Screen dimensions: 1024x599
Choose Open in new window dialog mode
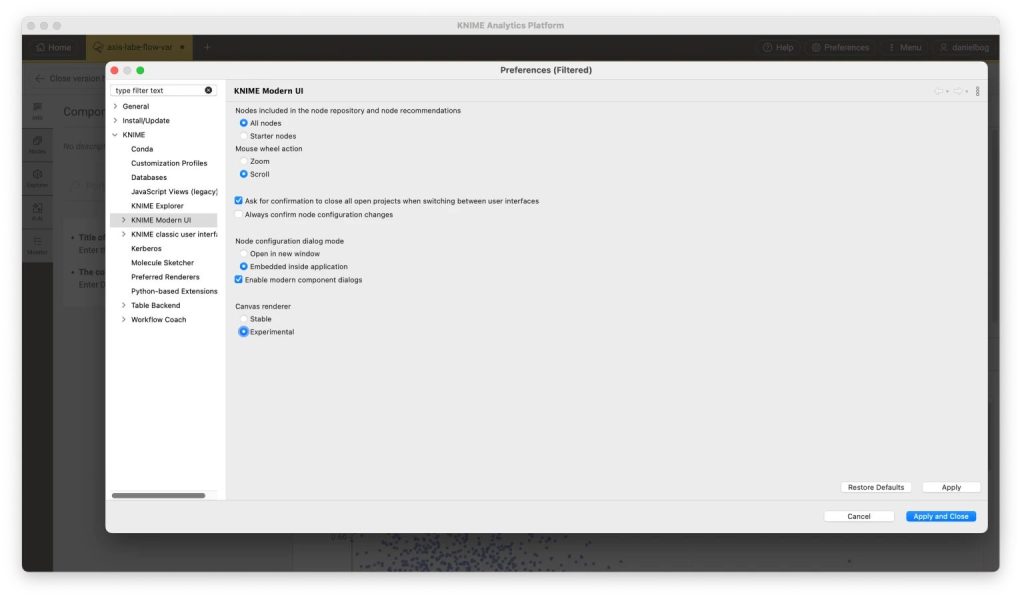[244, 253]
